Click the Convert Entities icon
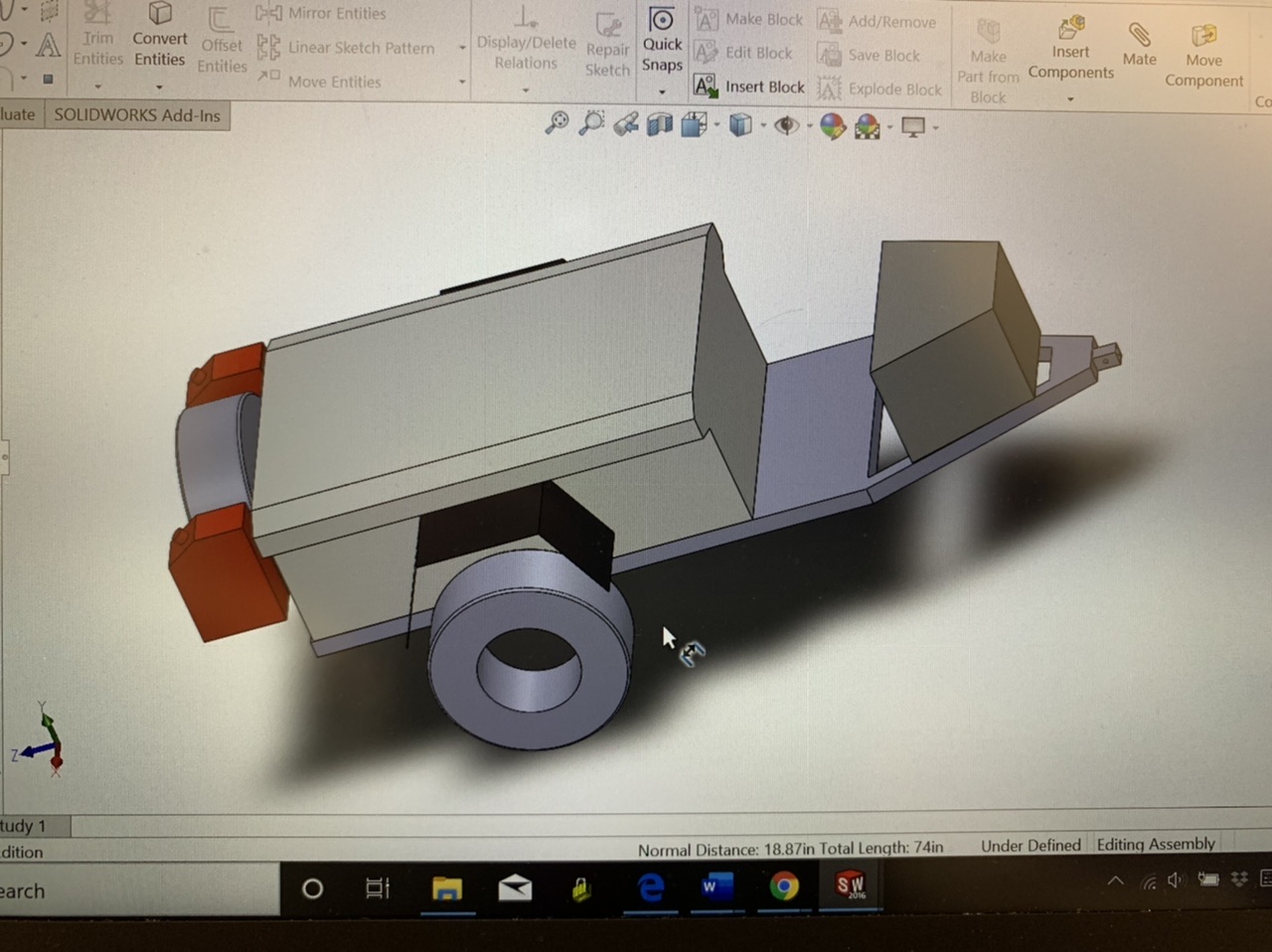Image resolution: width=1272 pixels, height=952 pixels. (x=159, y=15)
